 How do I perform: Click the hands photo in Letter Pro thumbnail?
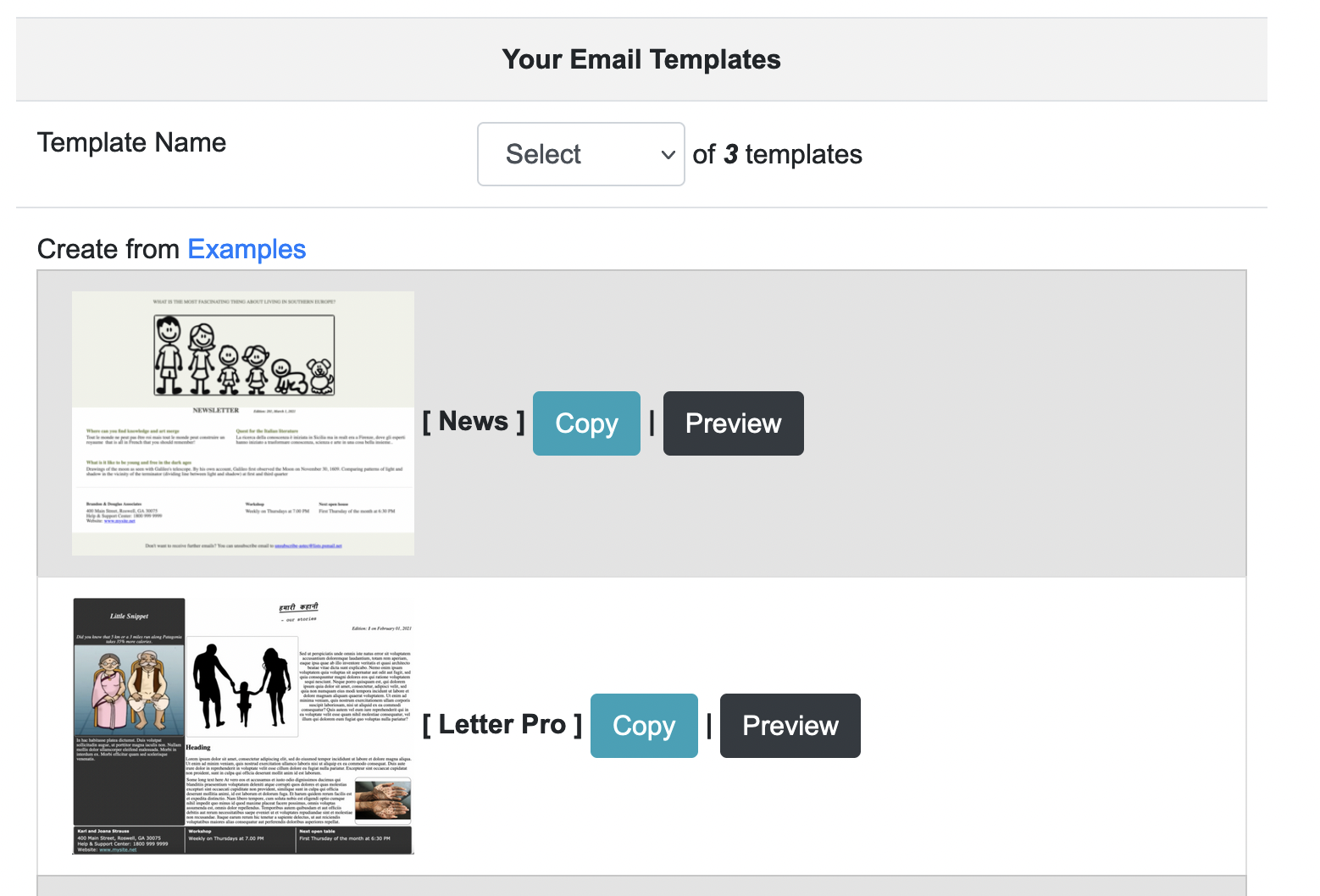point(382,800)
